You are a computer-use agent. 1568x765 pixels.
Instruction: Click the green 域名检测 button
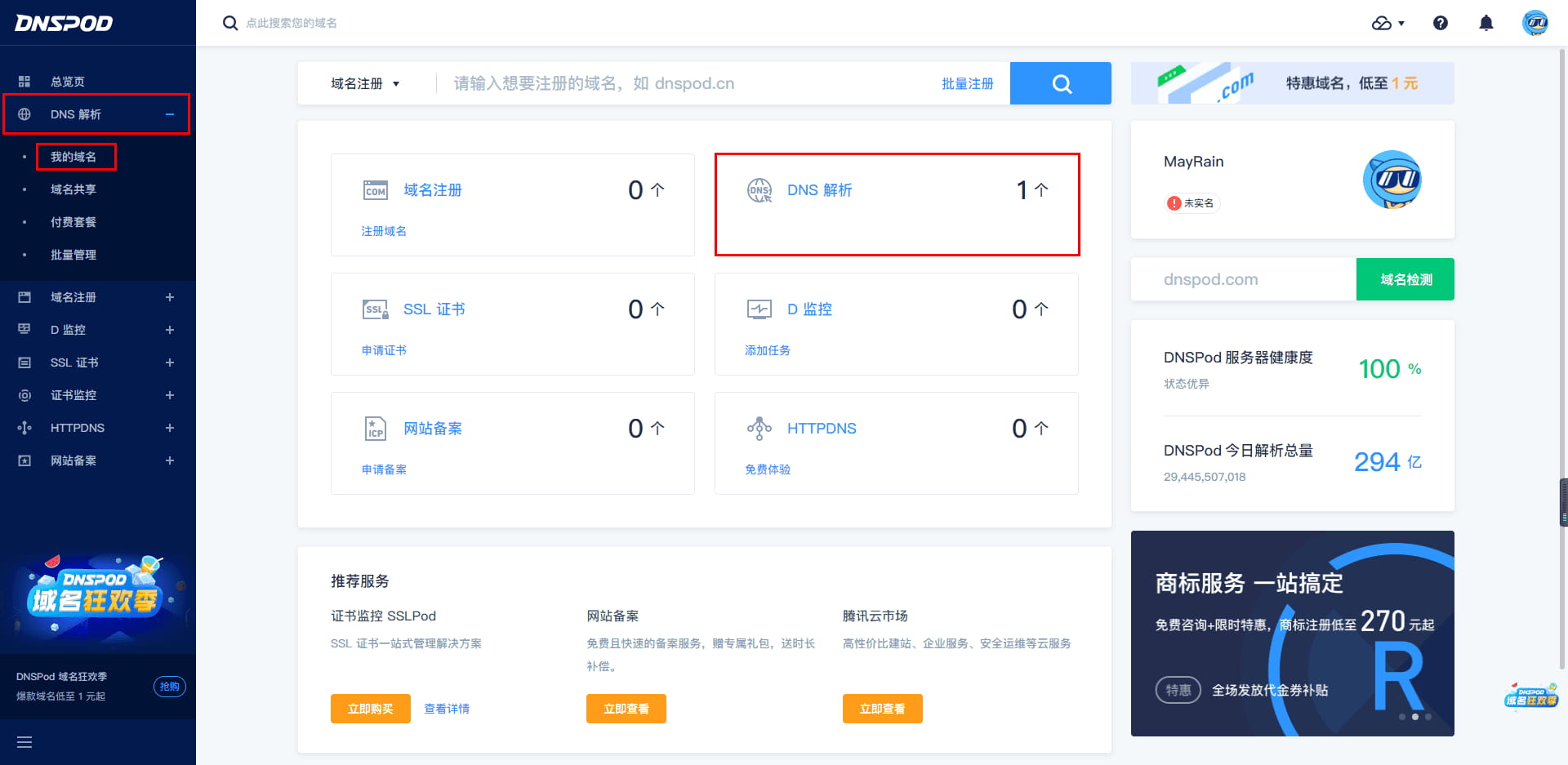[1405, 279]
